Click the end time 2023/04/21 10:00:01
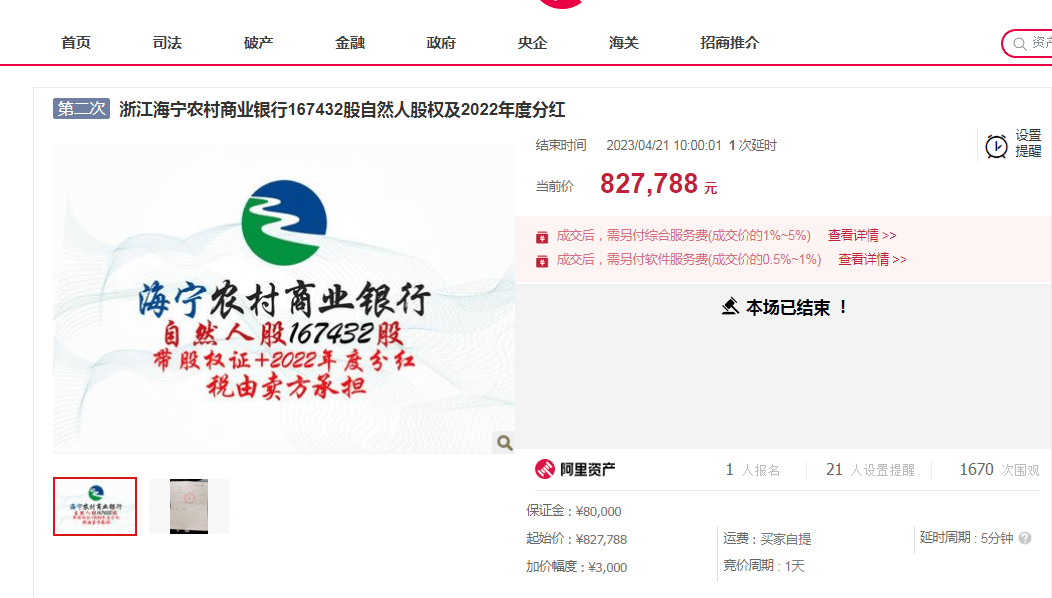The width and height of the screenshot is (1052, 598). (664, 146)
